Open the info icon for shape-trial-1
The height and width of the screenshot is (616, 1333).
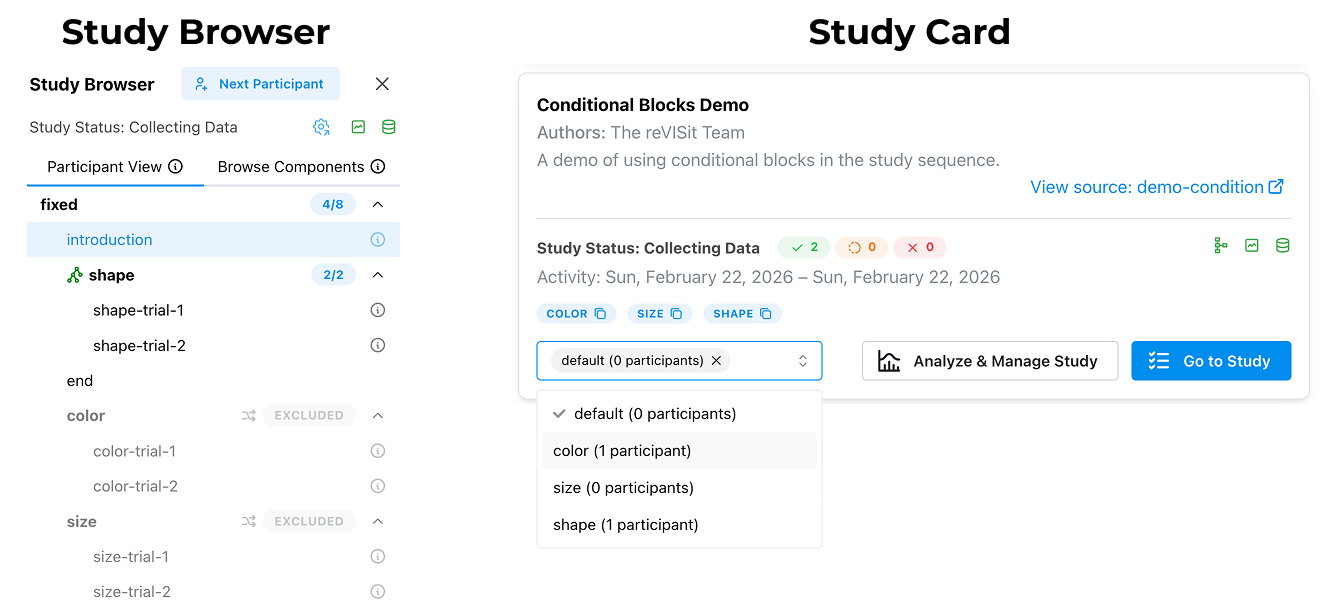click(x=377, y=310)
